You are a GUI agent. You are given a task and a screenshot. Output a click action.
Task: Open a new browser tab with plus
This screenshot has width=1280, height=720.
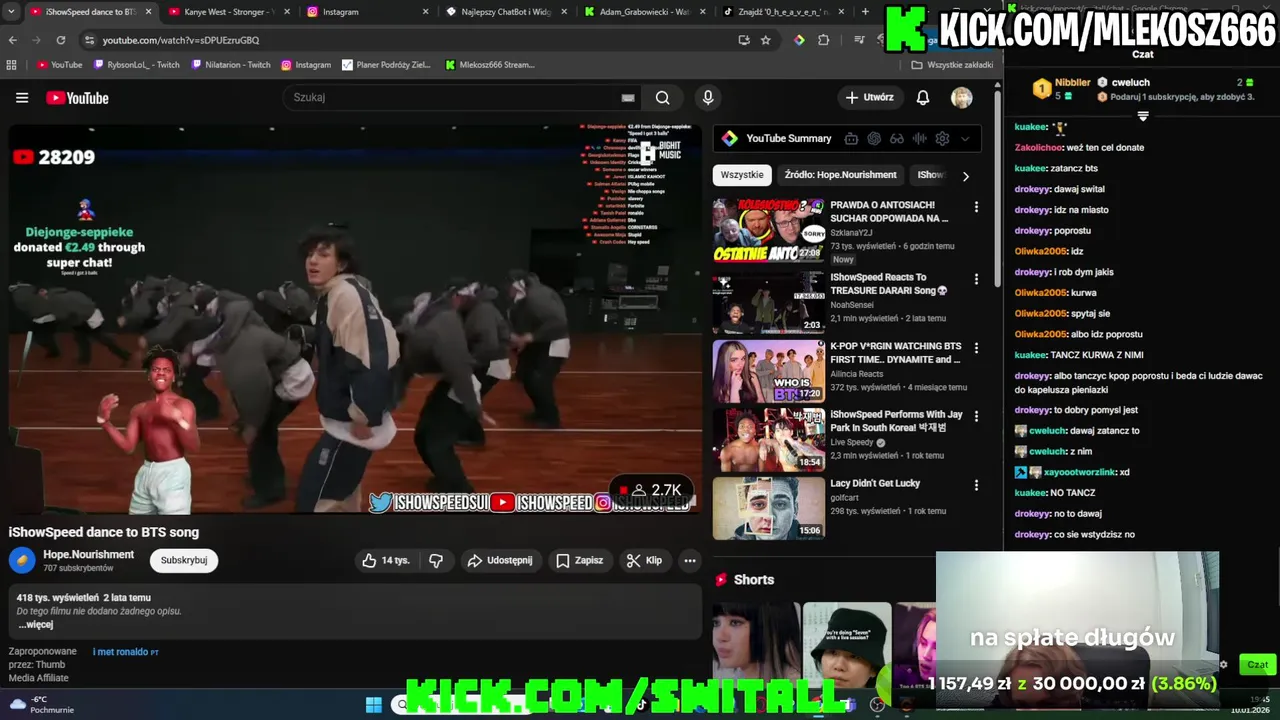[x=864, y=12]
